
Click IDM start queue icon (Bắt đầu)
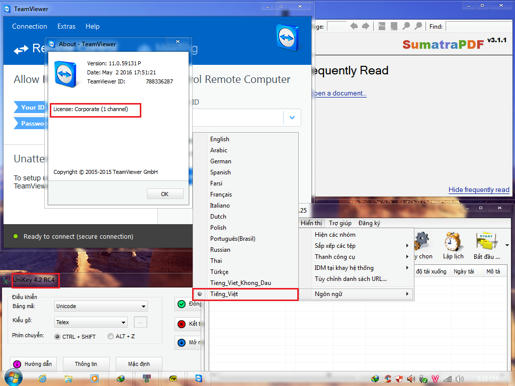[x=486, y=241]
